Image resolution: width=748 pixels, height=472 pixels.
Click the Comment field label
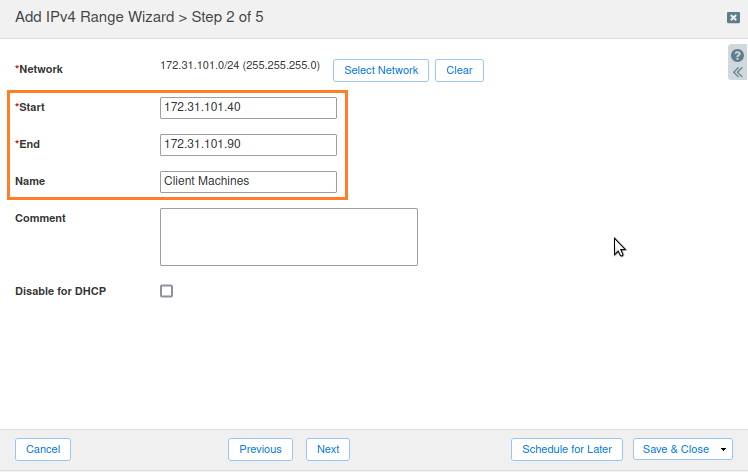tap(40, 218)
